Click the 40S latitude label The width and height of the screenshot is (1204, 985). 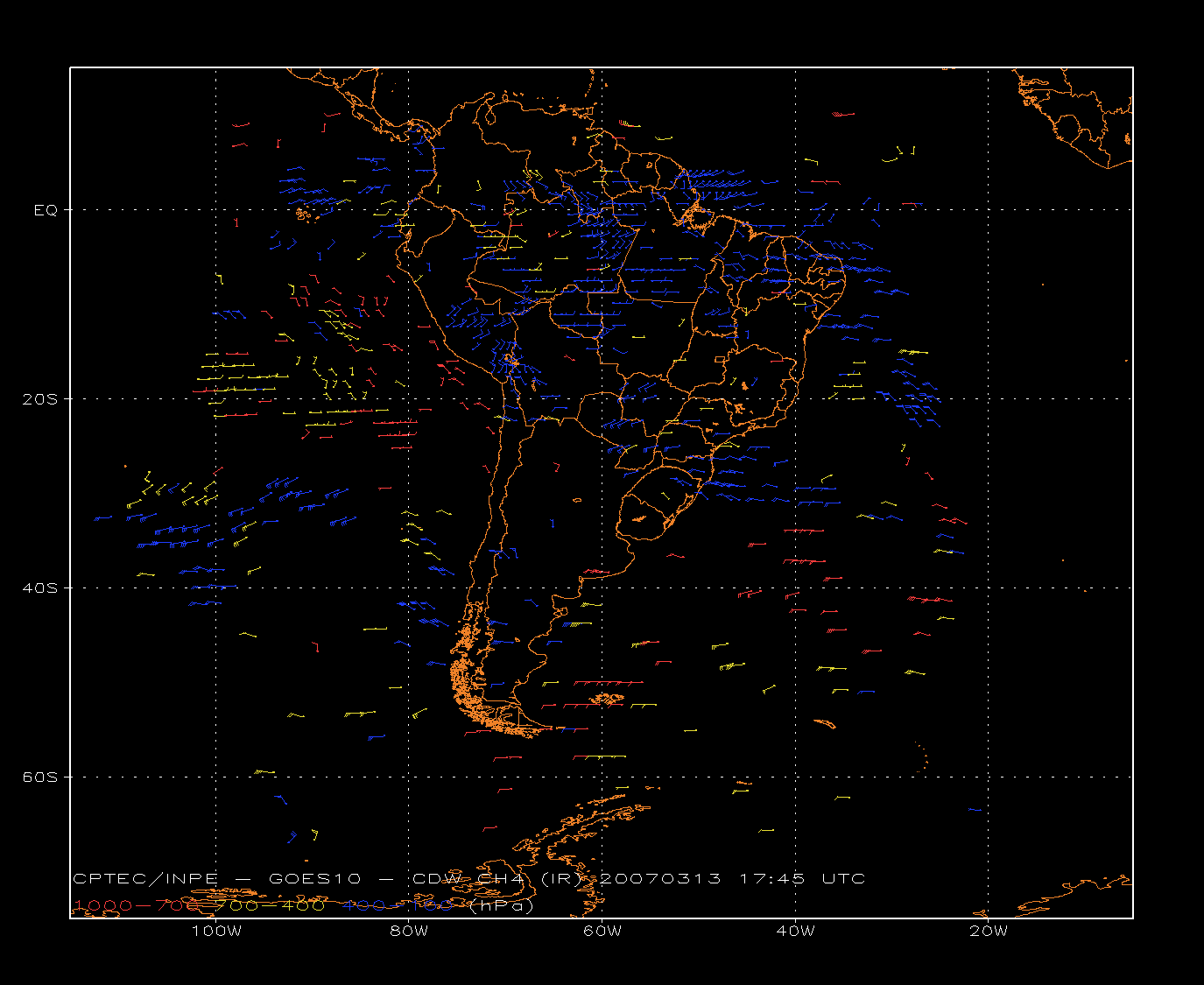pos(39,587)
